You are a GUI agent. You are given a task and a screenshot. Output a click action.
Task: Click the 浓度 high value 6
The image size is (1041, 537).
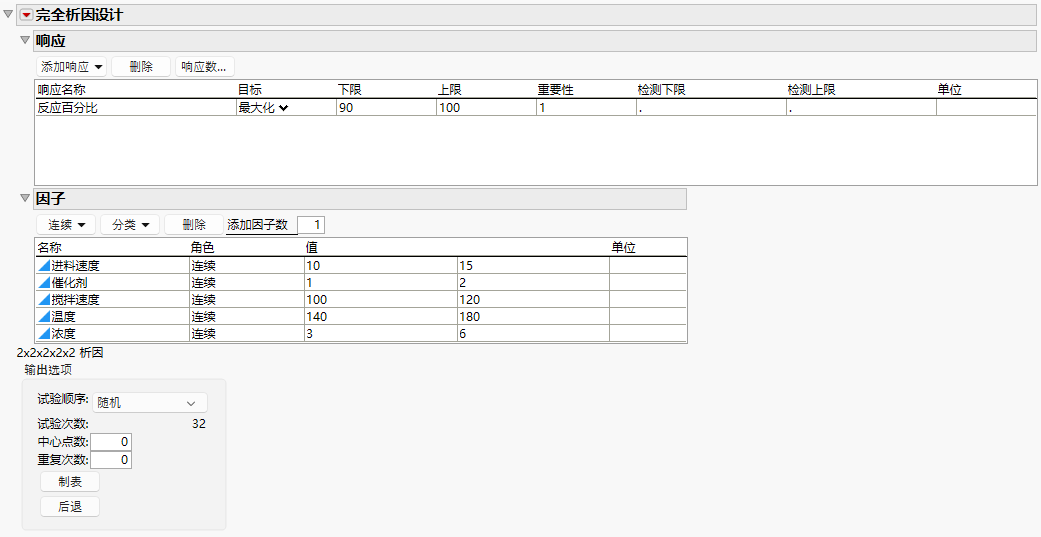(532, 334)
